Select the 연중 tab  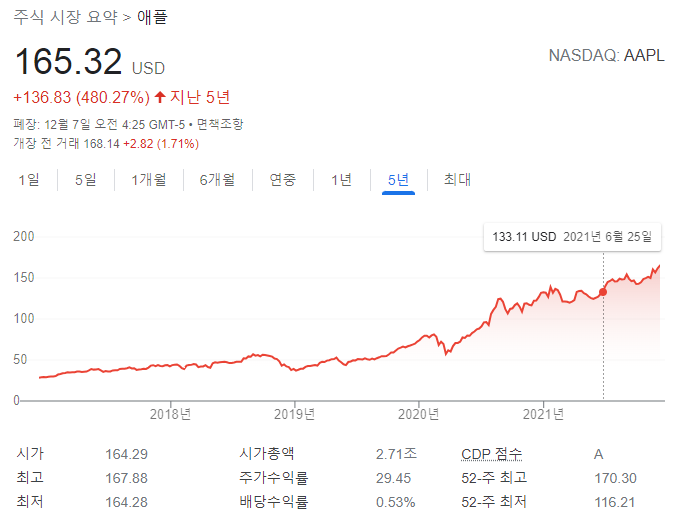tap(282, 180)
